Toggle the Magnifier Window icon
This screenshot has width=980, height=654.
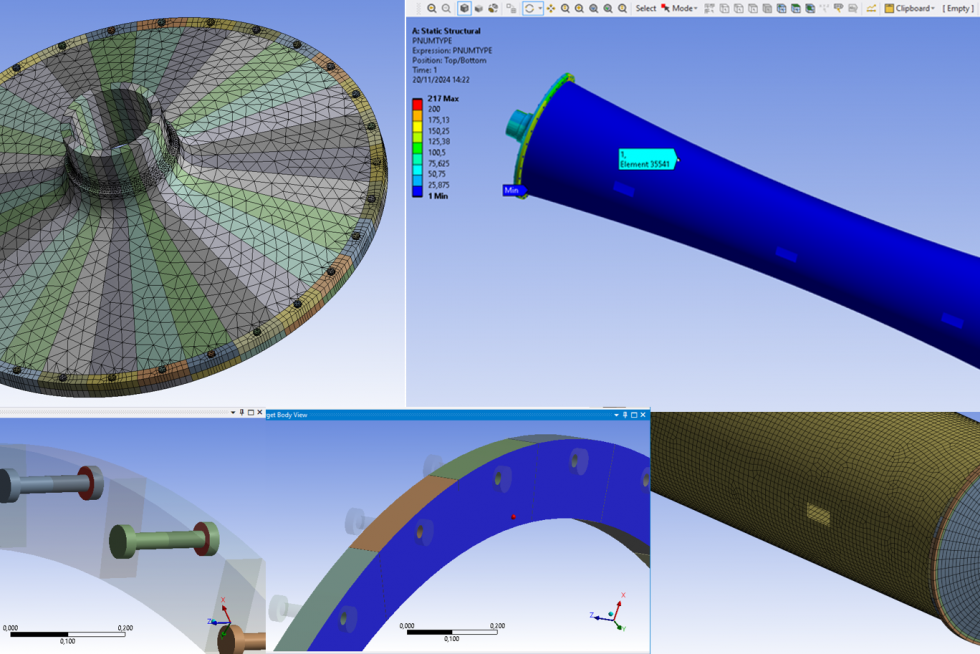pos(608,8)
